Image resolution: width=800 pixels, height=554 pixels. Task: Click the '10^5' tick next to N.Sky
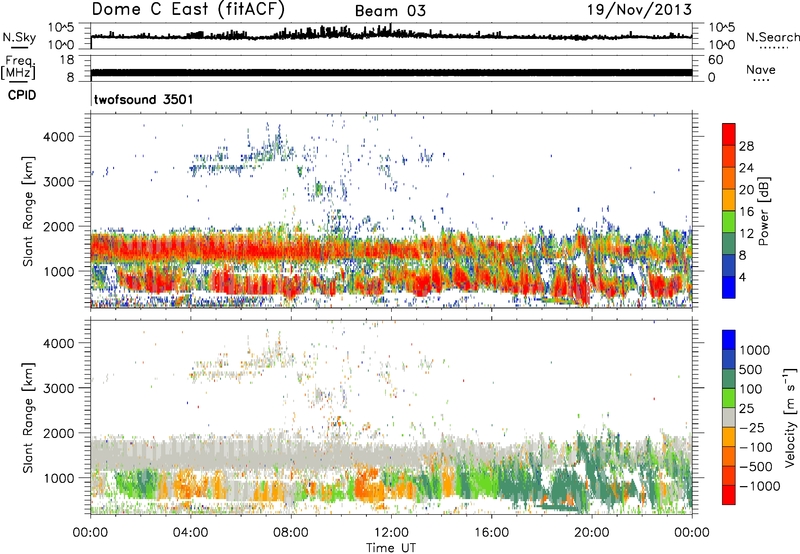click(61, 28)
